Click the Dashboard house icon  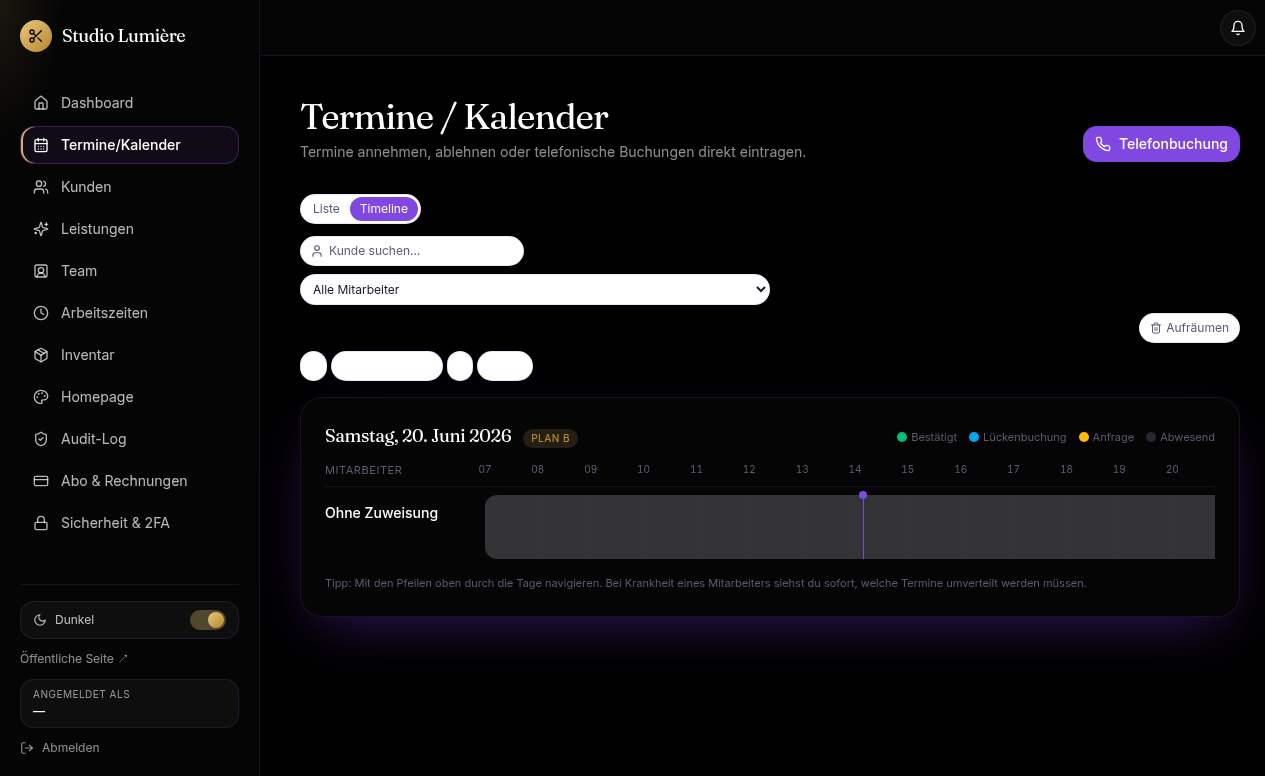(x=41, y=103)
